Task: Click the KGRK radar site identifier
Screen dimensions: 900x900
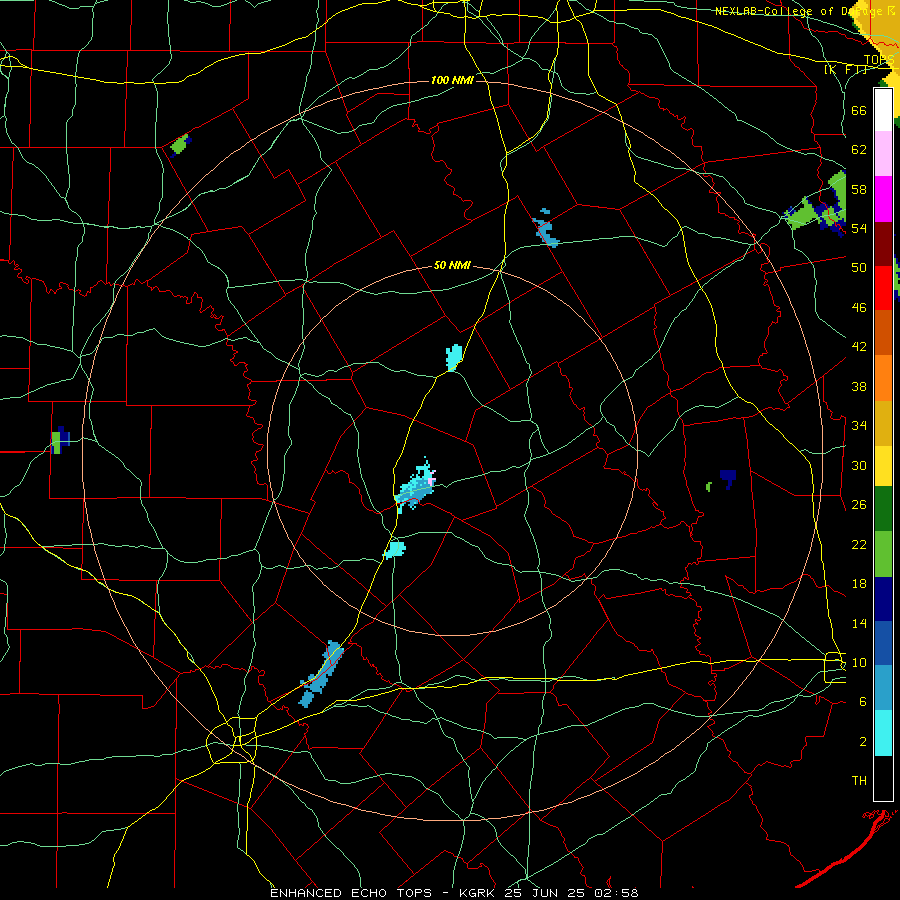Action: [x=479, y=893]
